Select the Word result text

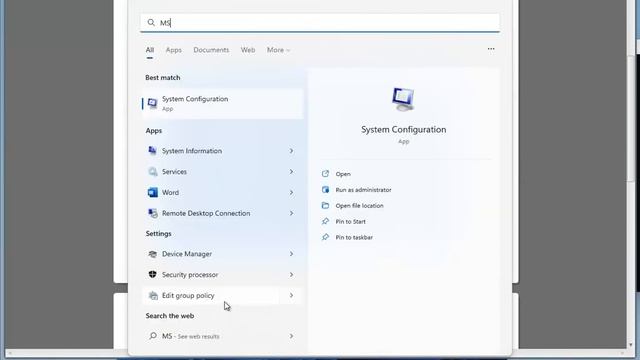pyautogui.click(x=170, y=192)
